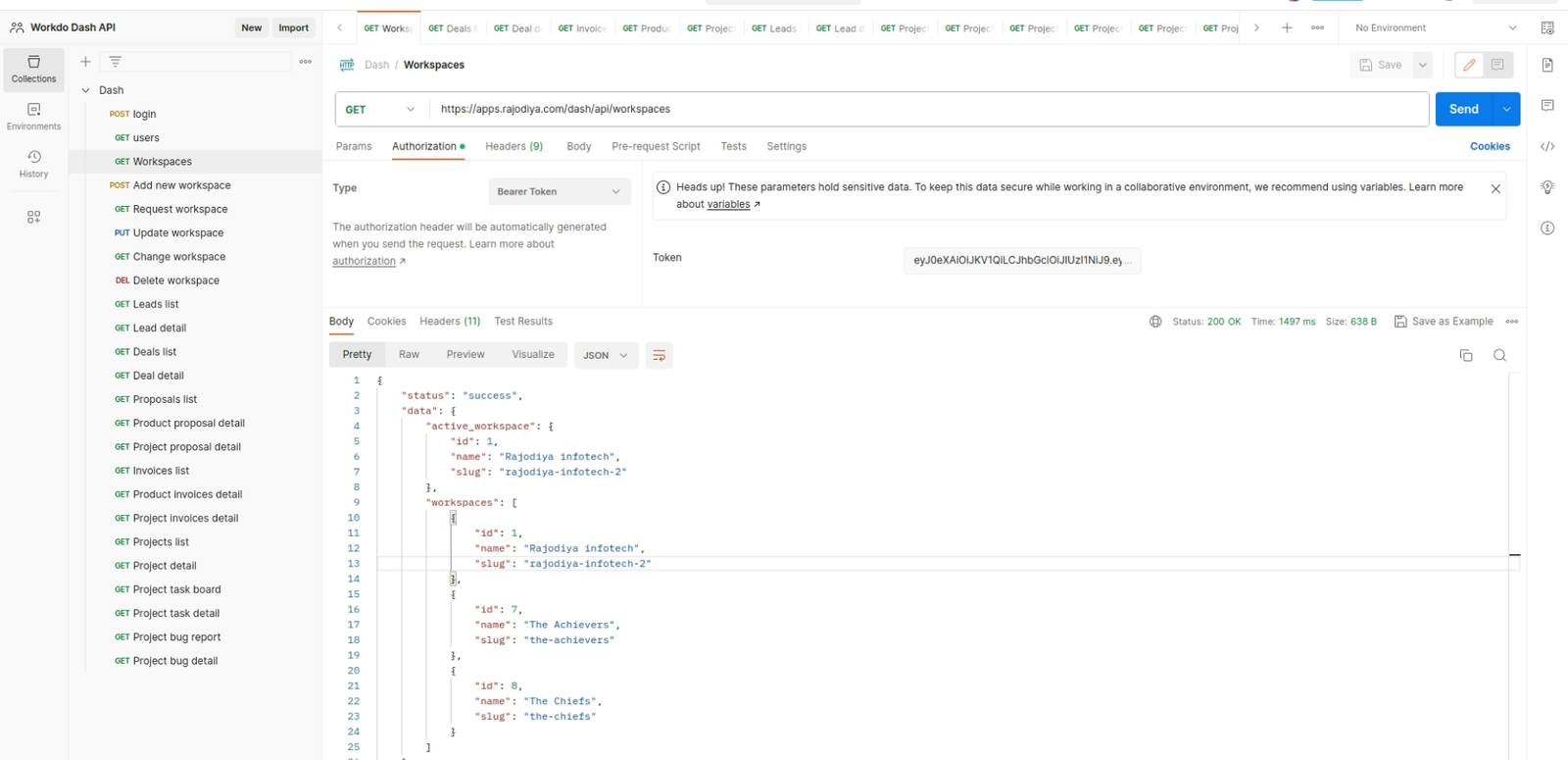Toggle word wrap icon in response toolbar
This screenshot has width=1568, height=760.
coord(660,355)
